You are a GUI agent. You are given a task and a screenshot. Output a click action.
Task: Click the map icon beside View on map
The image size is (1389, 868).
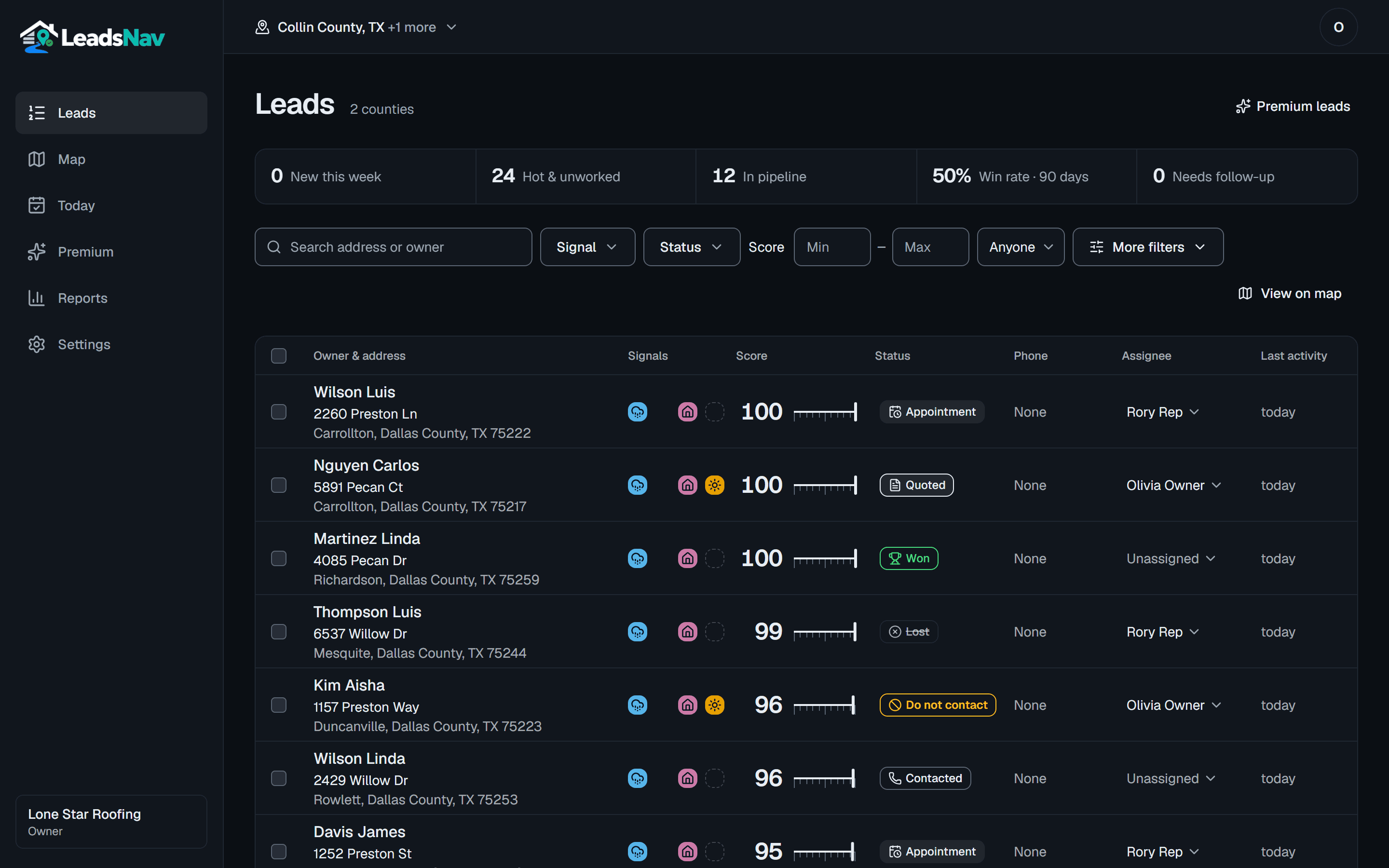click(x=1245, y=293)
